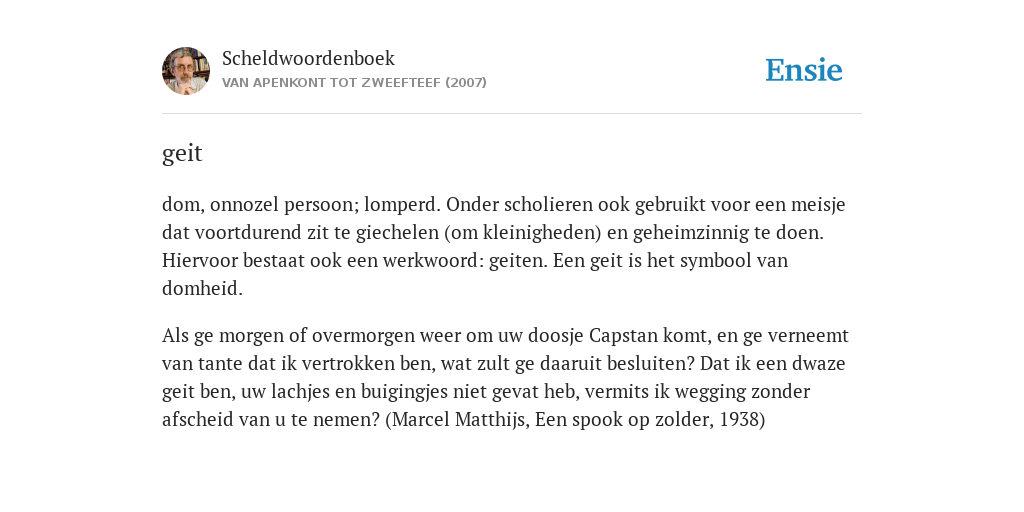
Task: Click the verb 'geiten' after 'werkwoord:'
Action: tap(518, 261)
